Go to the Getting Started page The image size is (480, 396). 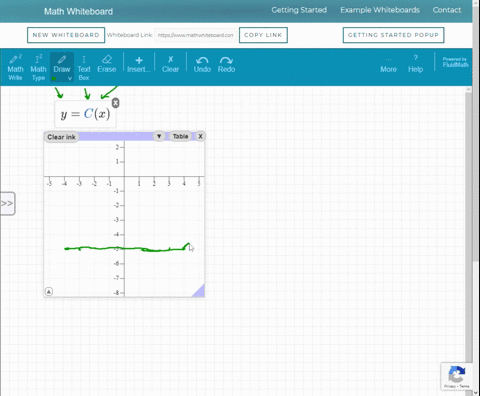pyautogui.click(x=299, y=10)
